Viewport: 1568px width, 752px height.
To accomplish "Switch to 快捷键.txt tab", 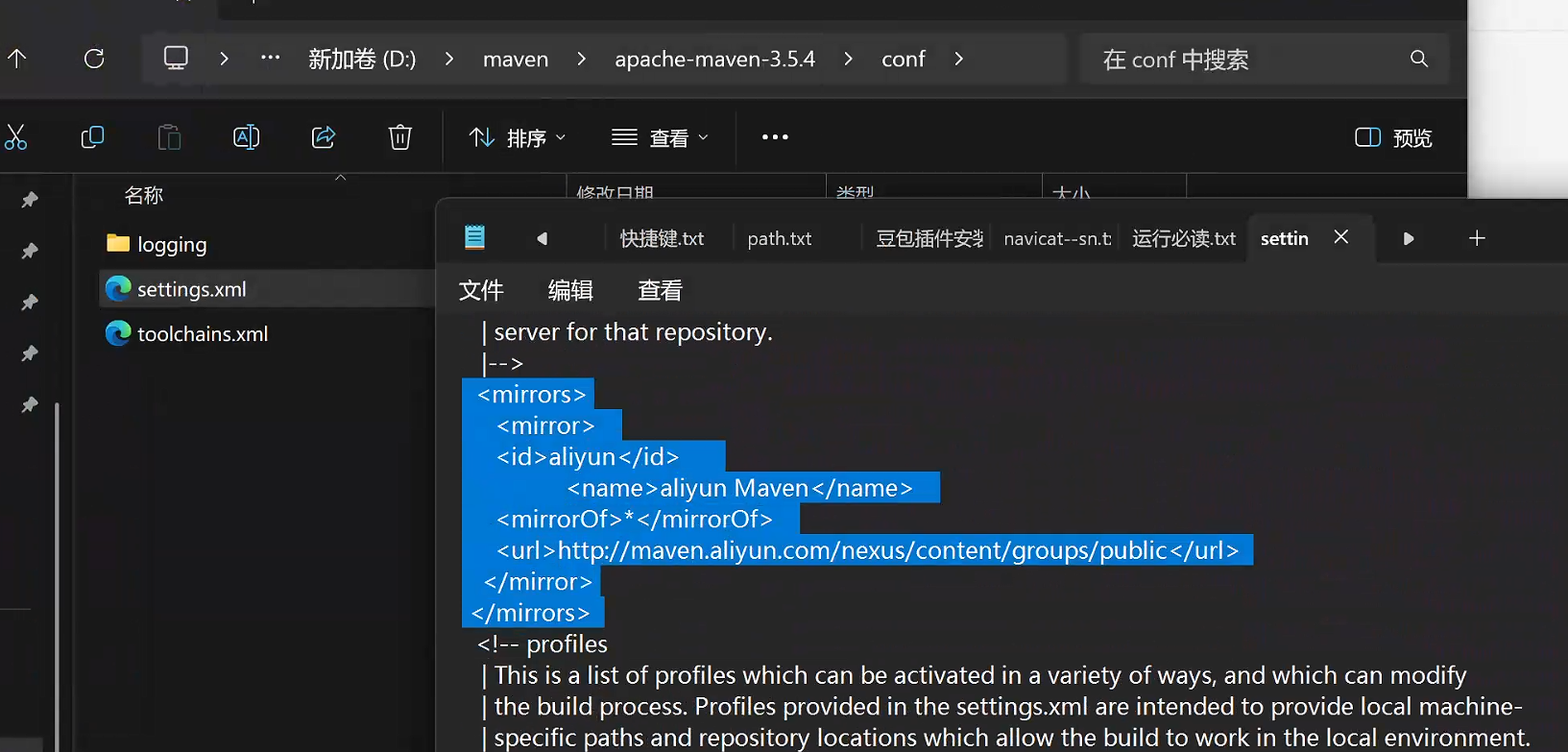I will tap(662, 238).
